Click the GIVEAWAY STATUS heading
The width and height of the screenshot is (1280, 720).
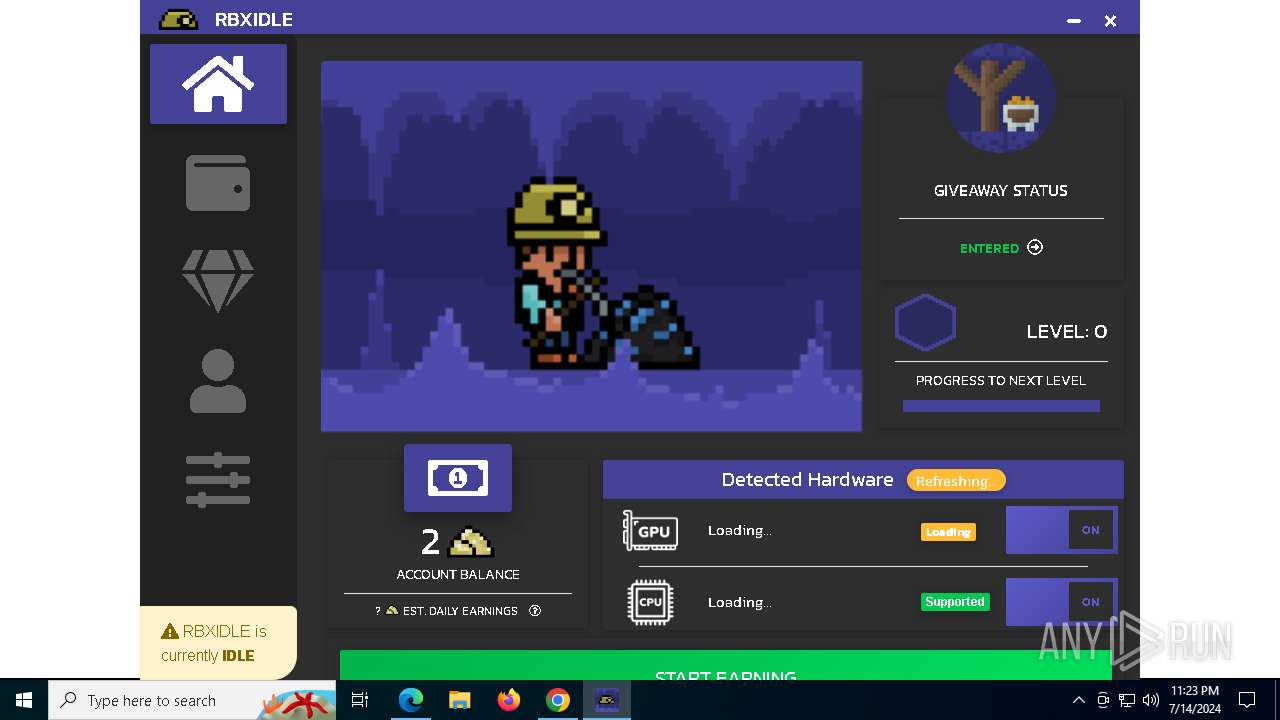coord(1001,190)
